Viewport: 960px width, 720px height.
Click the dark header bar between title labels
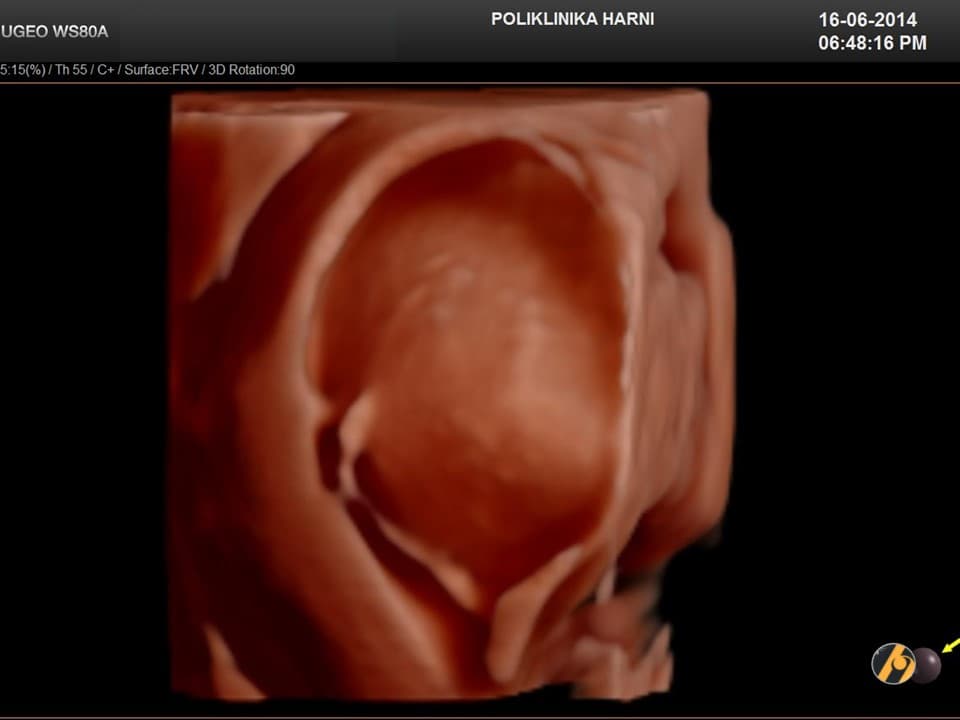[300, 30]
